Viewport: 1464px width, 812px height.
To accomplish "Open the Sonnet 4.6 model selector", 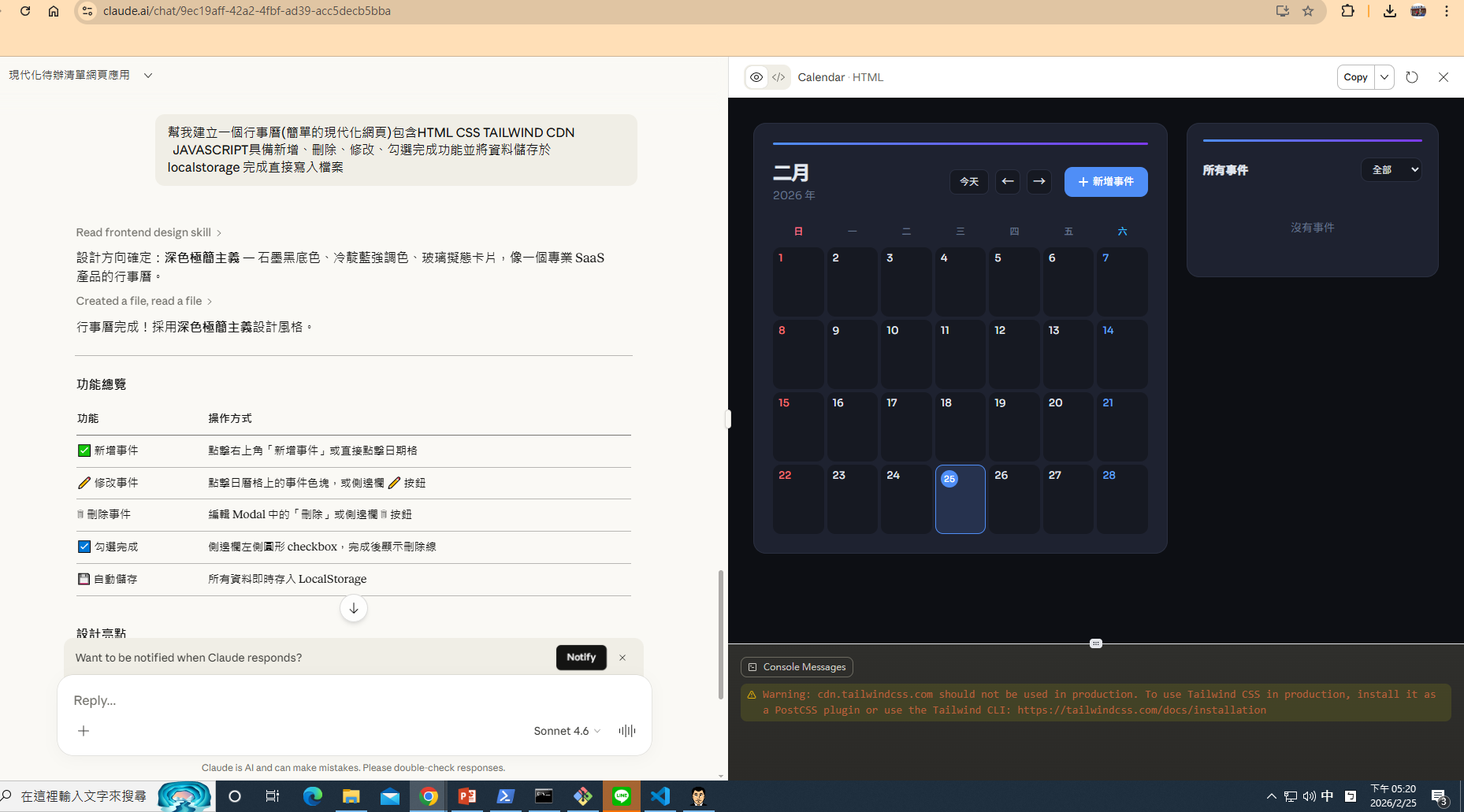I will [x=567, y=731].
